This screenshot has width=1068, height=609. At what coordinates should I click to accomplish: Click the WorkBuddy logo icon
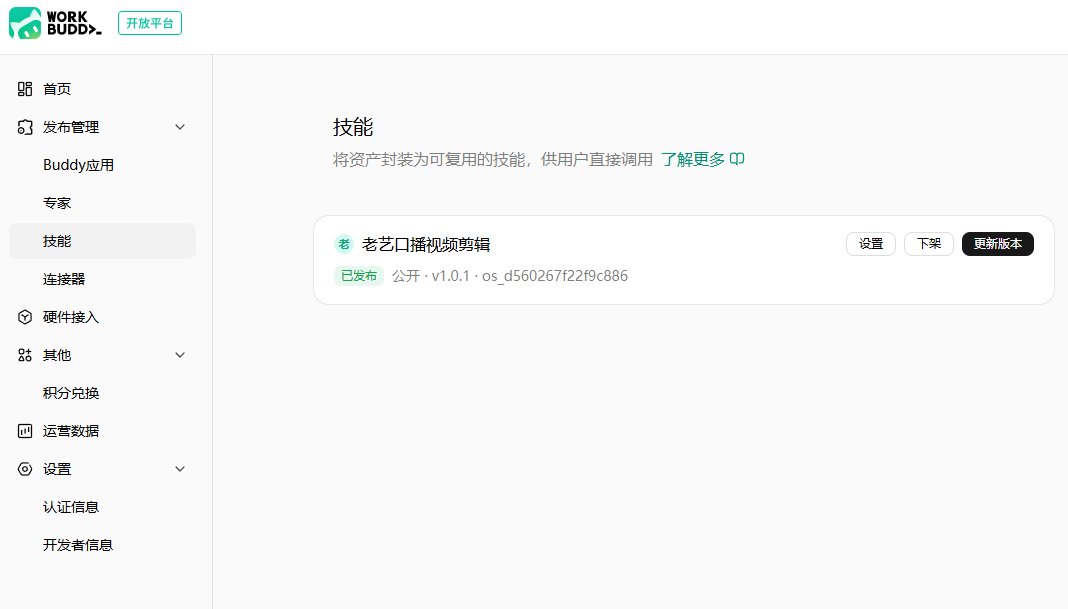click(25, 23)
